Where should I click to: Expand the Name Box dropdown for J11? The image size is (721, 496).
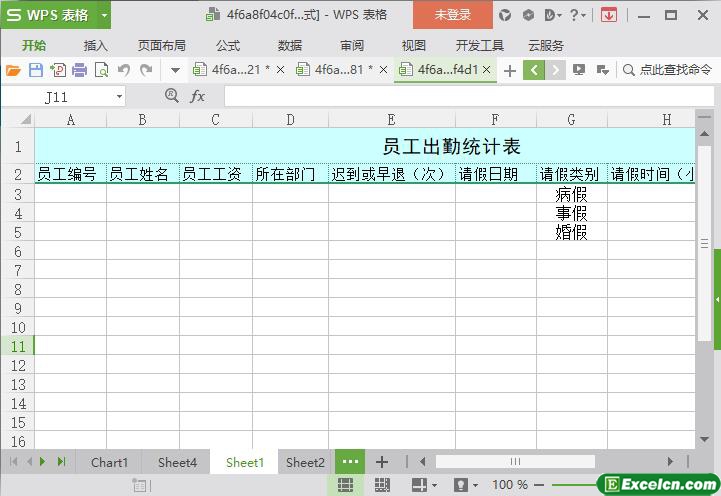[x=120, y=96]
